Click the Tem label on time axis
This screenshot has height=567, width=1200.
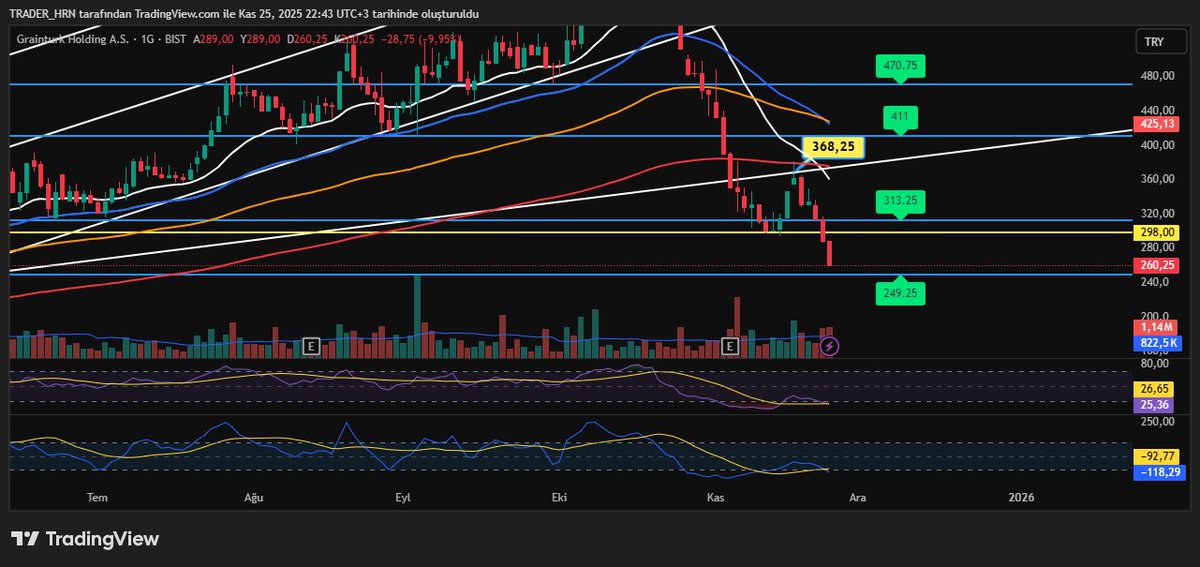(97, 497)
